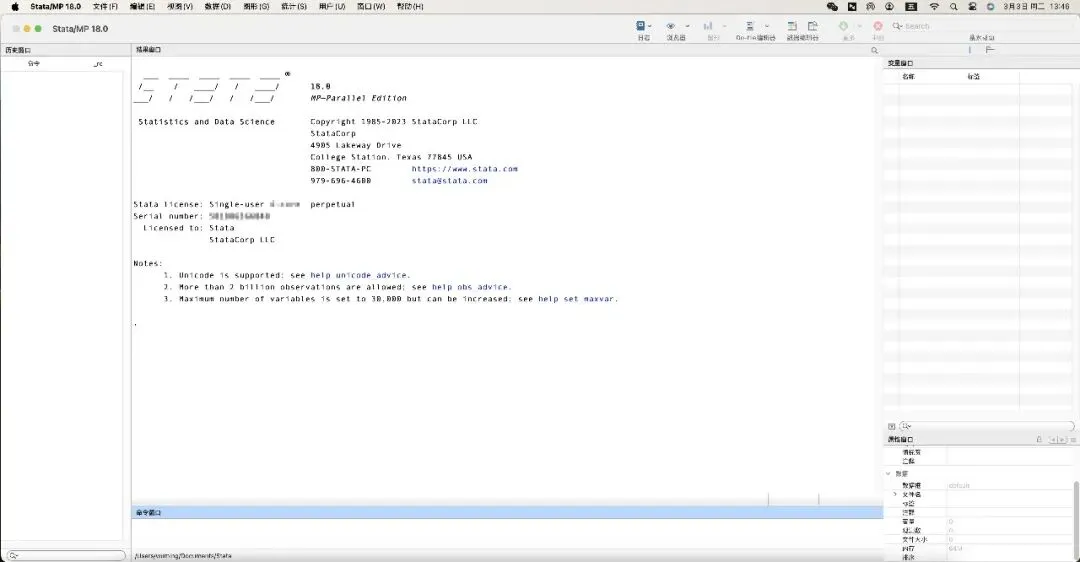
Task: Click the flag icon above Variables window
Action: coord(990,50)
